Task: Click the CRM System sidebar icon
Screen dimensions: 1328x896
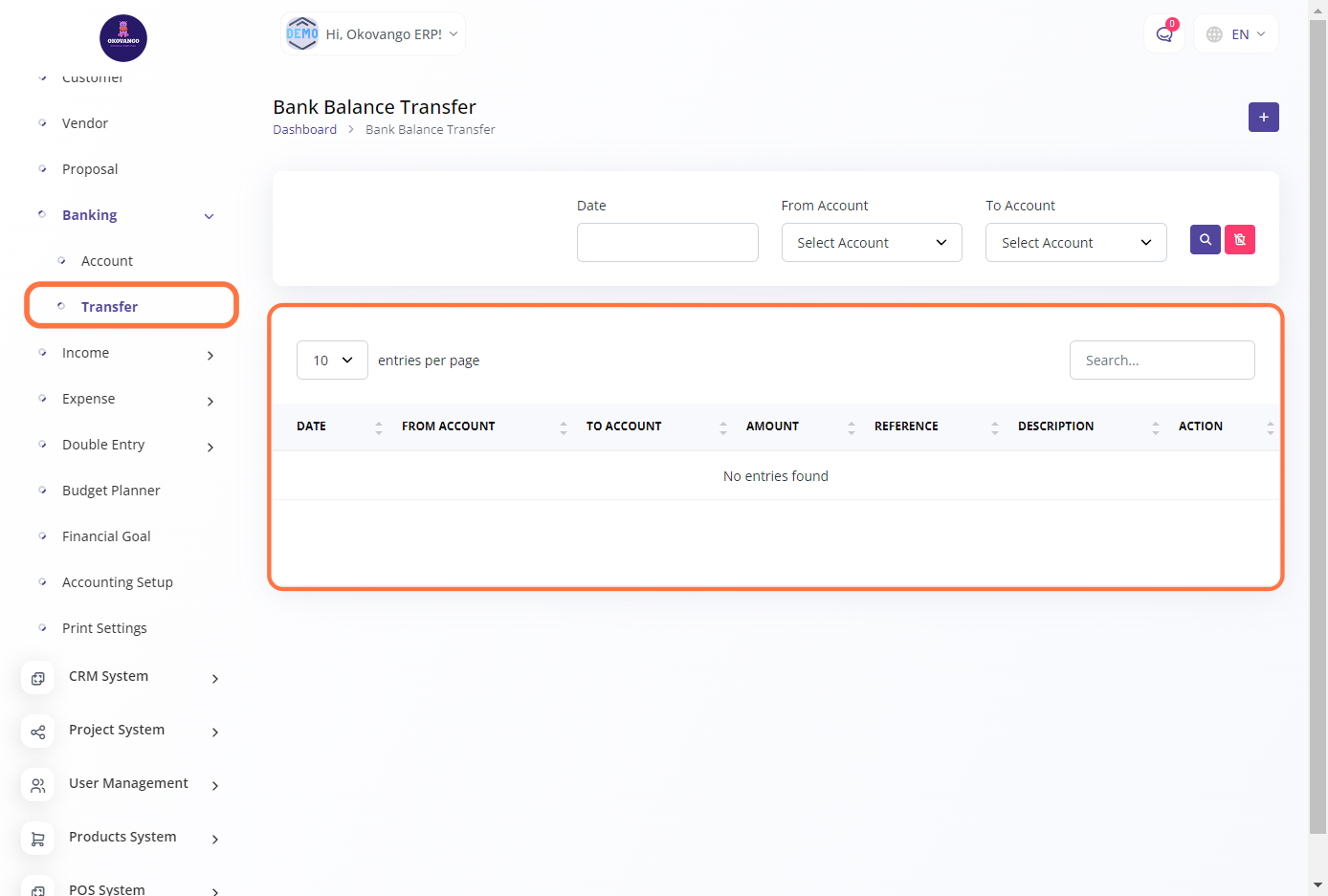Action: tap(38, 678)
